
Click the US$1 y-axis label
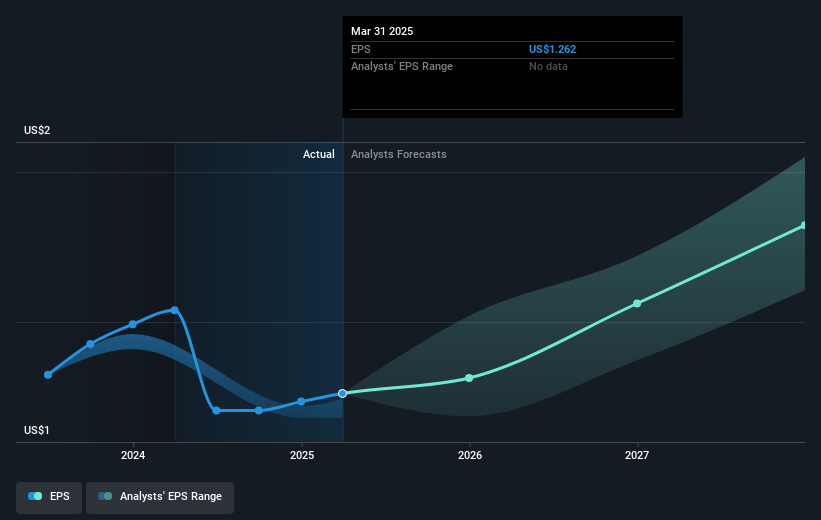pos(37,430)
